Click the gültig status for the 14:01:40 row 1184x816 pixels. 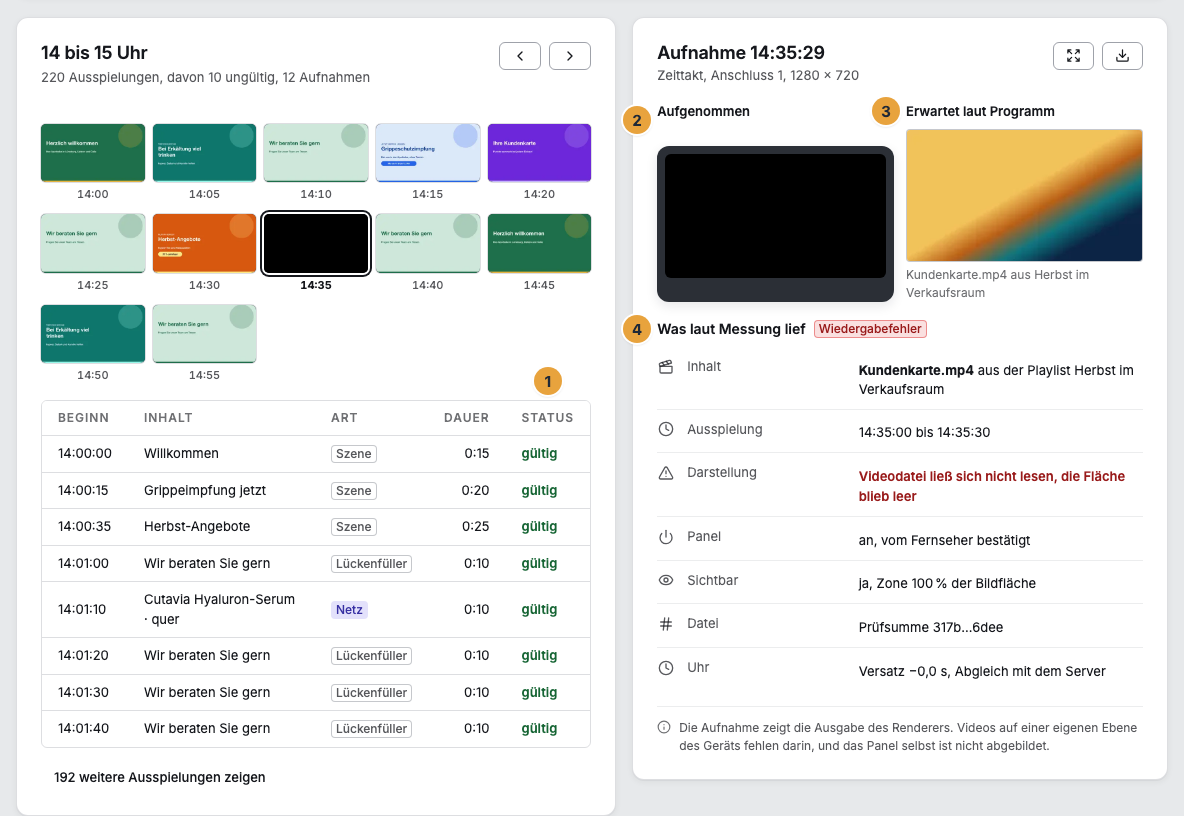click(539, 729)
